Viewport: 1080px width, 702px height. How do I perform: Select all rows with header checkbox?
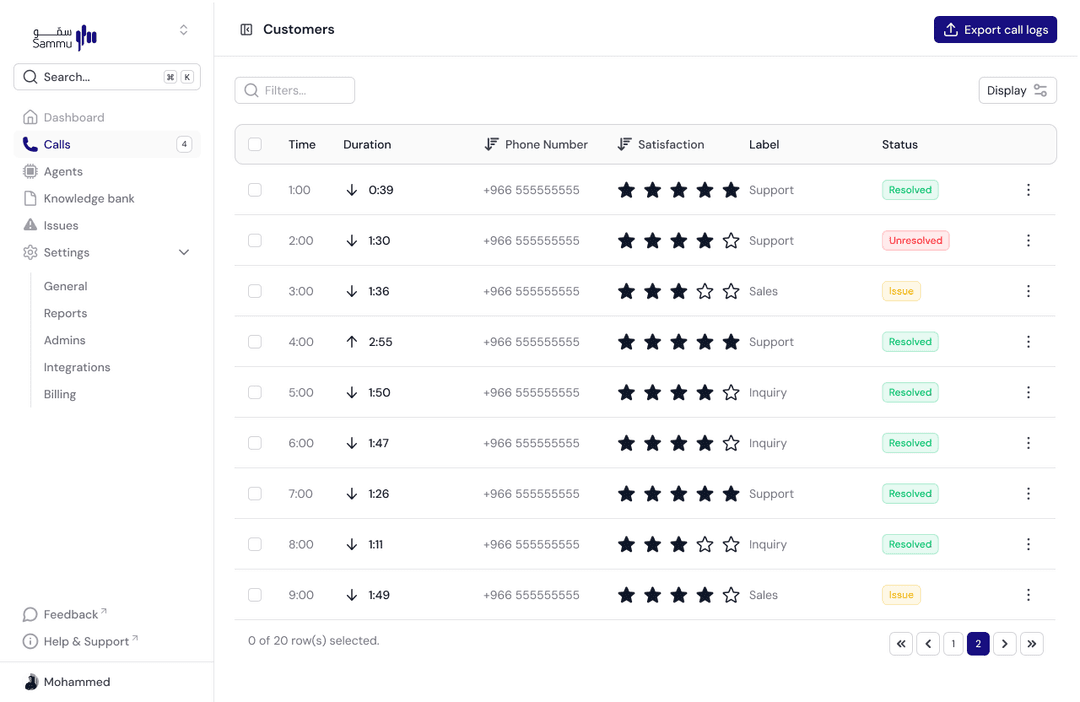click(x=255, y=144)
